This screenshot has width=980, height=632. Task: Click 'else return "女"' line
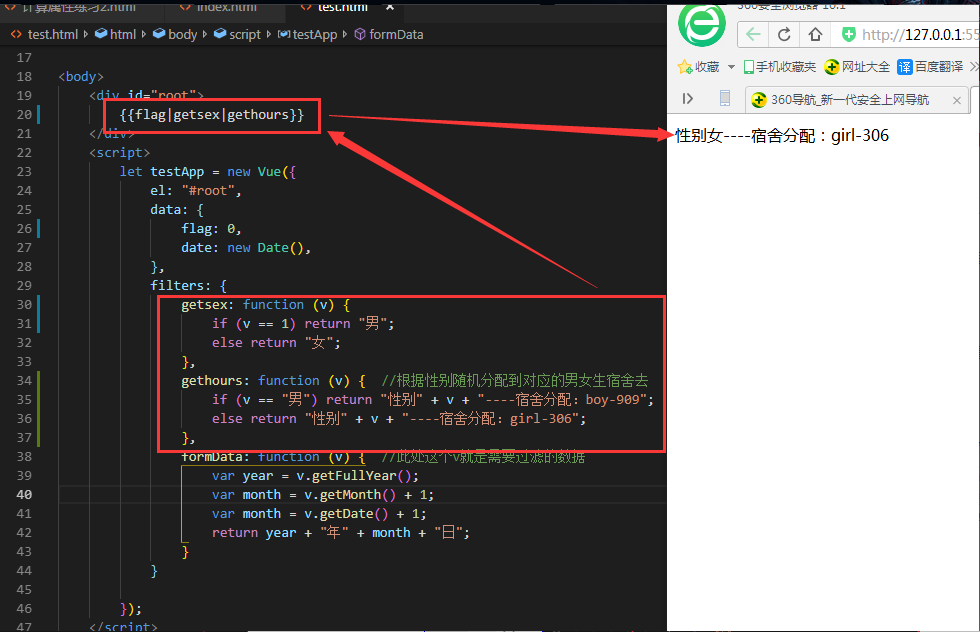coord(276,343)
